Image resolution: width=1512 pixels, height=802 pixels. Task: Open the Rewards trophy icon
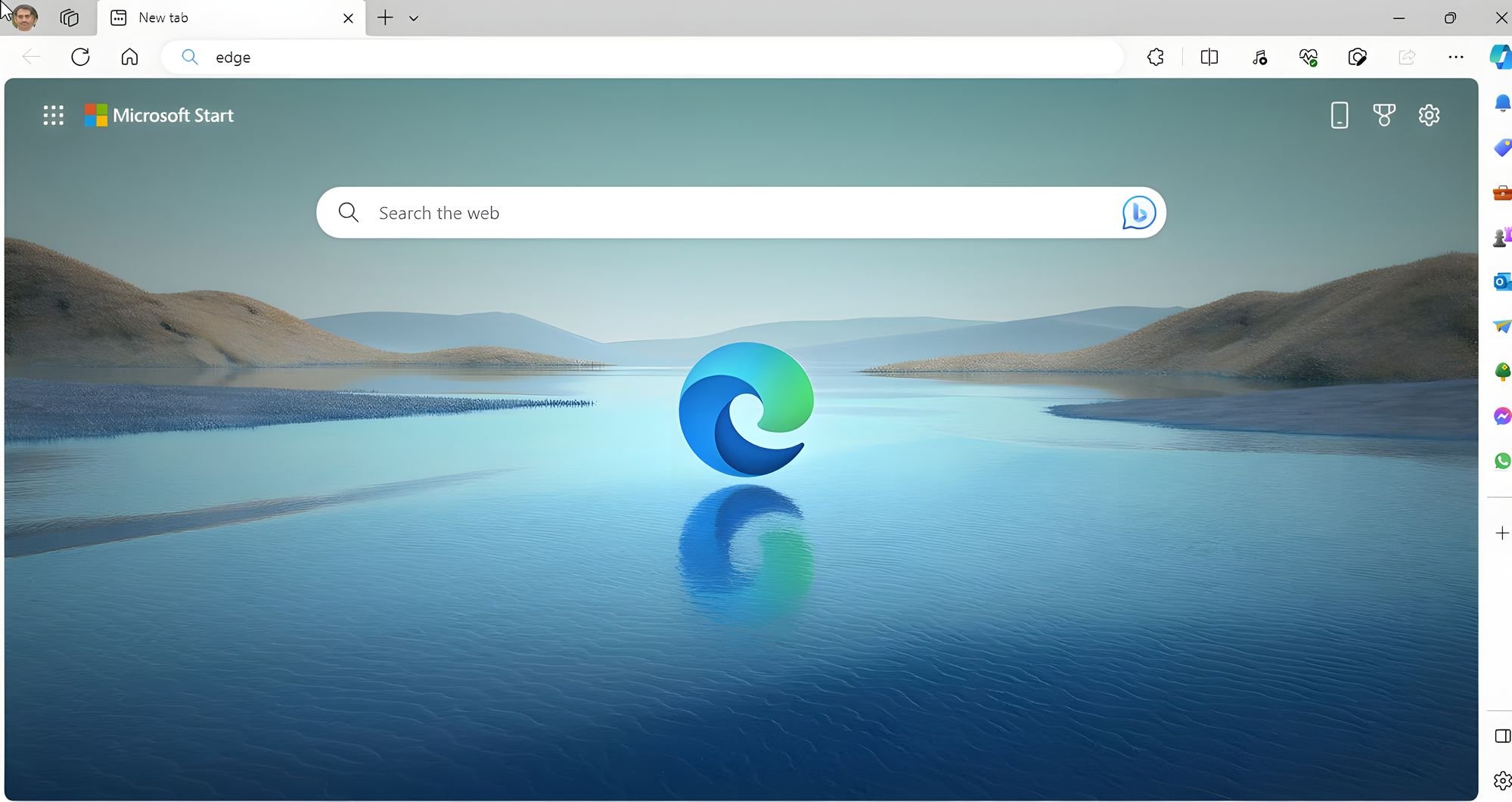1384,115
